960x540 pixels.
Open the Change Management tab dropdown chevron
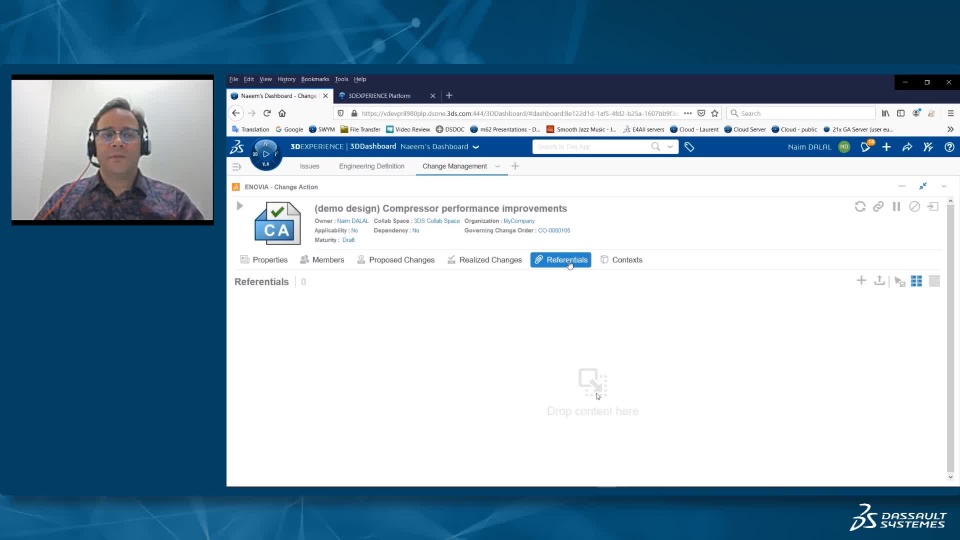pyautogui.click(x=497, y=167)
